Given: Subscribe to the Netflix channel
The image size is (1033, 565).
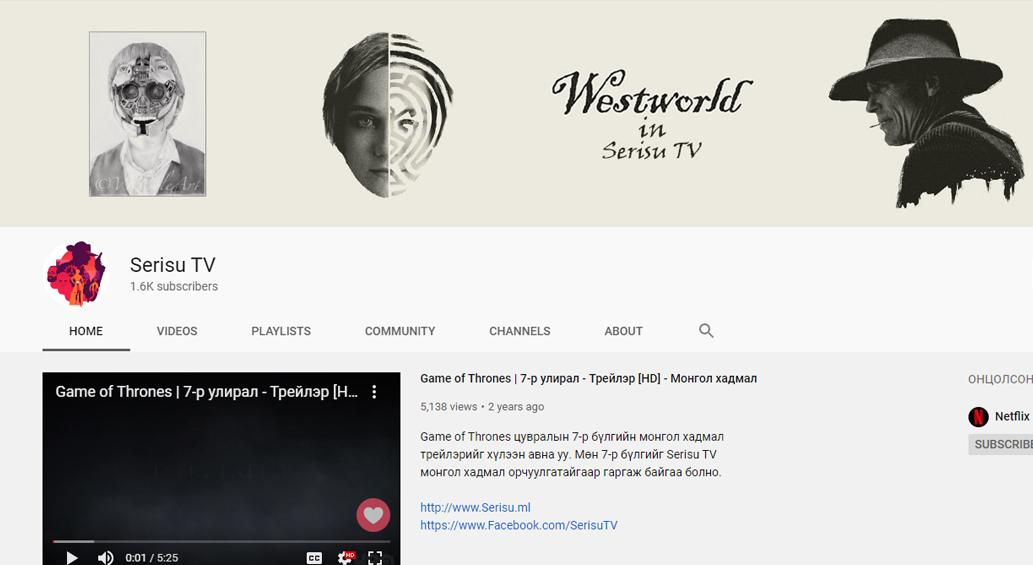Looking at the screenshot, I should (1002, 444).
